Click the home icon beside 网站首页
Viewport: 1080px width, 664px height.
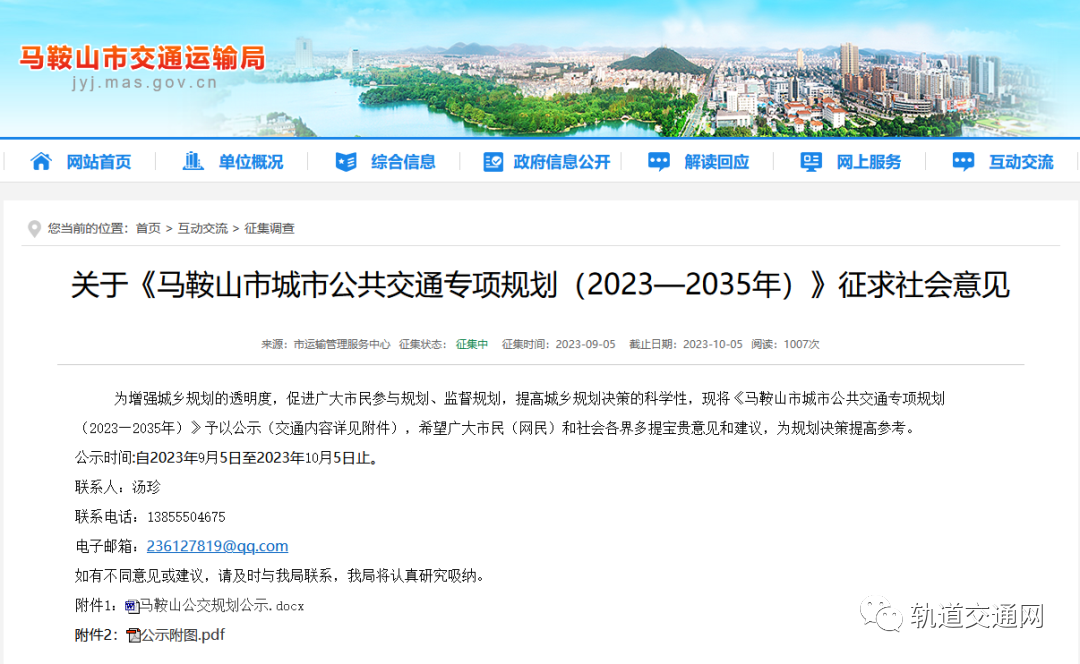pos(40,161)
